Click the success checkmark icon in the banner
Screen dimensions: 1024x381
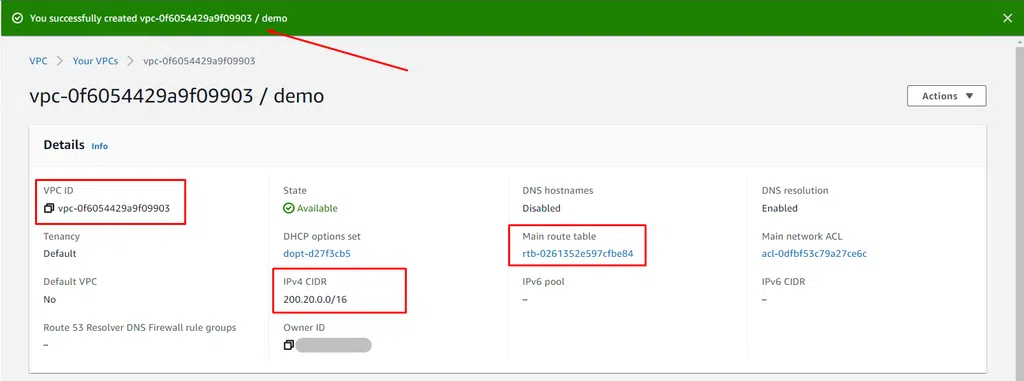tap(18, 18)
